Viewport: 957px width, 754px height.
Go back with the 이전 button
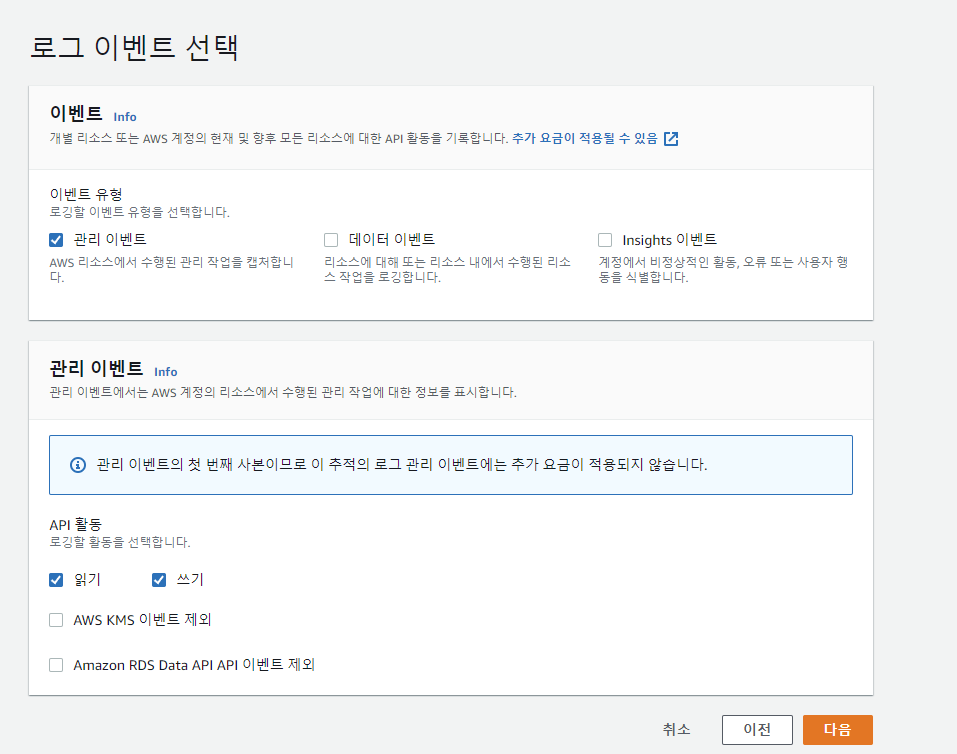pyautogui.click(x=757, y=730)
